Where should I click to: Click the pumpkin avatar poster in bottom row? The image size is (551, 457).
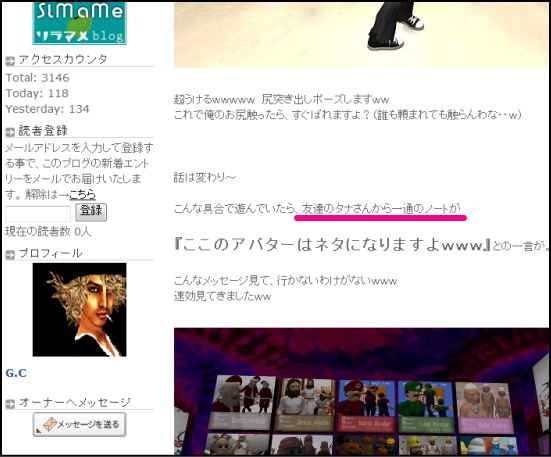click(365, 445)
